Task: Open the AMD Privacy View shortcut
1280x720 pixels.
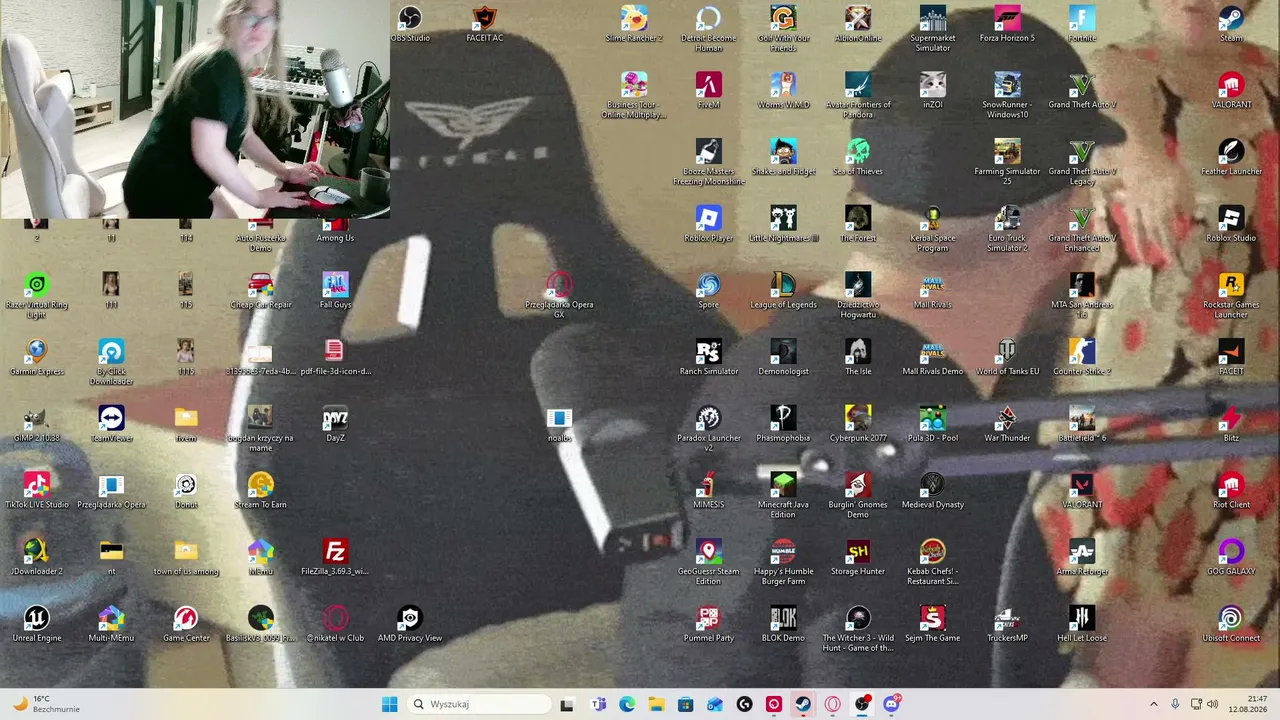Action: 410,624
